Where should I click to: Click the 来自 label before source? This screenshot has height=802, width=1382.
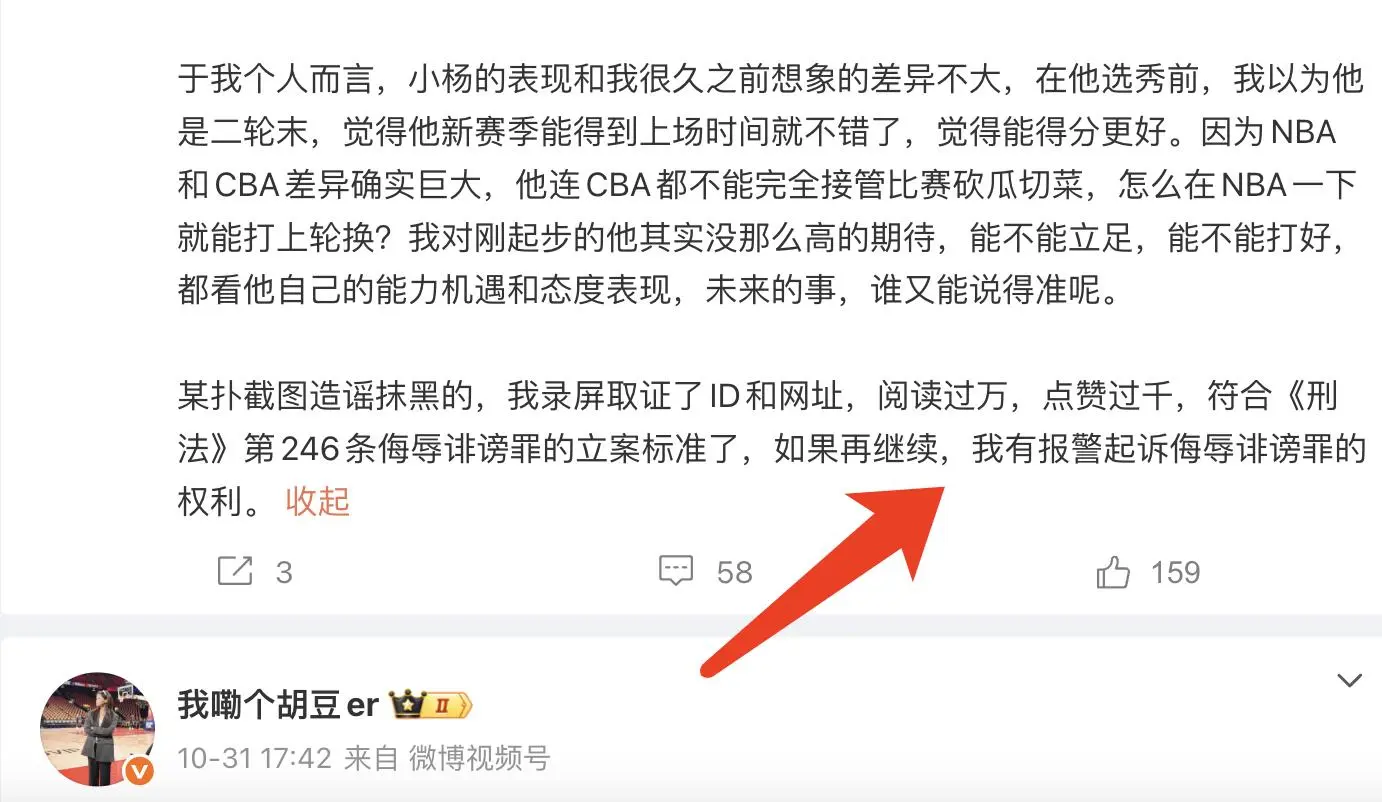click(371, 758)
